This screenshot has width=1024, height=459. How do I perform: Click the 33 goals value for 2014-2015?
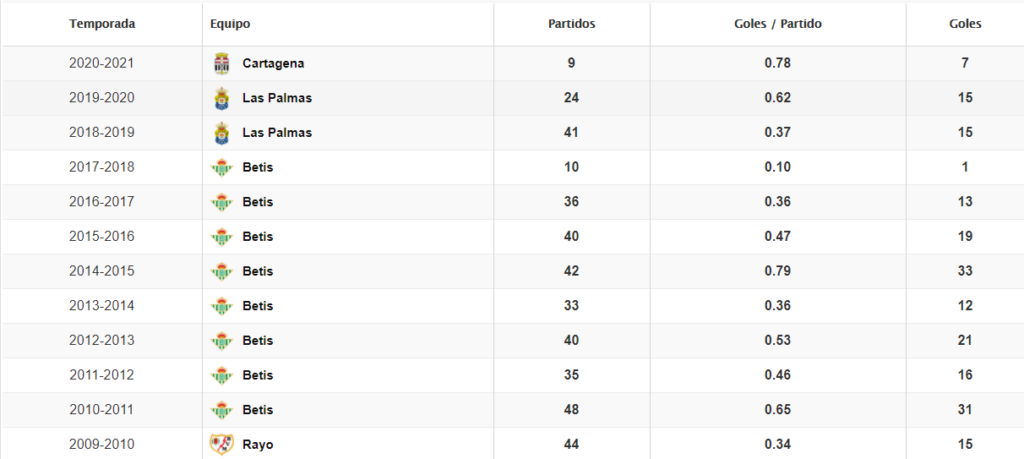pos(965,271)
